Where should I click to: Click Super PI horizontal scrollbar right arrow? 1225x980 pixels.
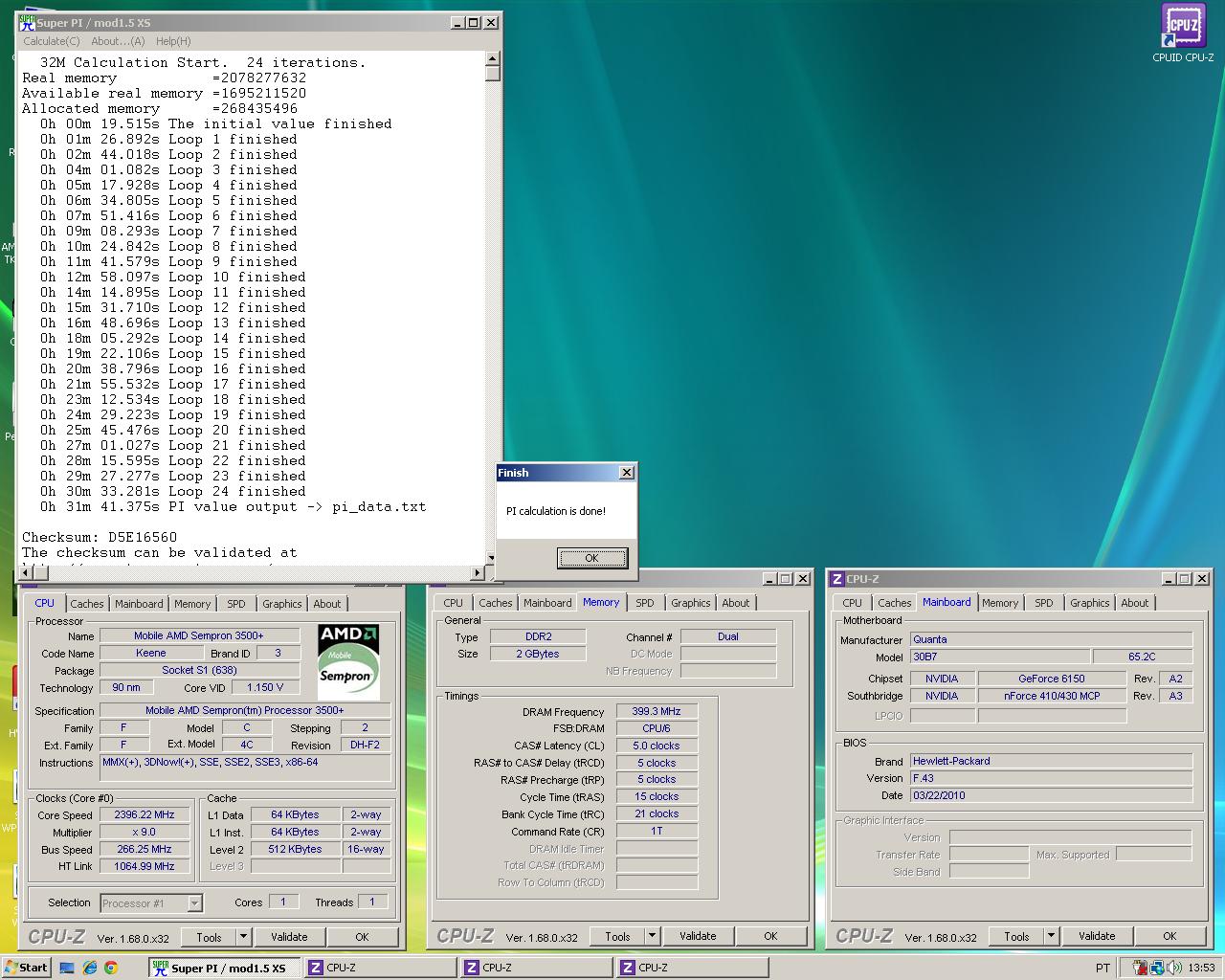(x=479, y=573)
